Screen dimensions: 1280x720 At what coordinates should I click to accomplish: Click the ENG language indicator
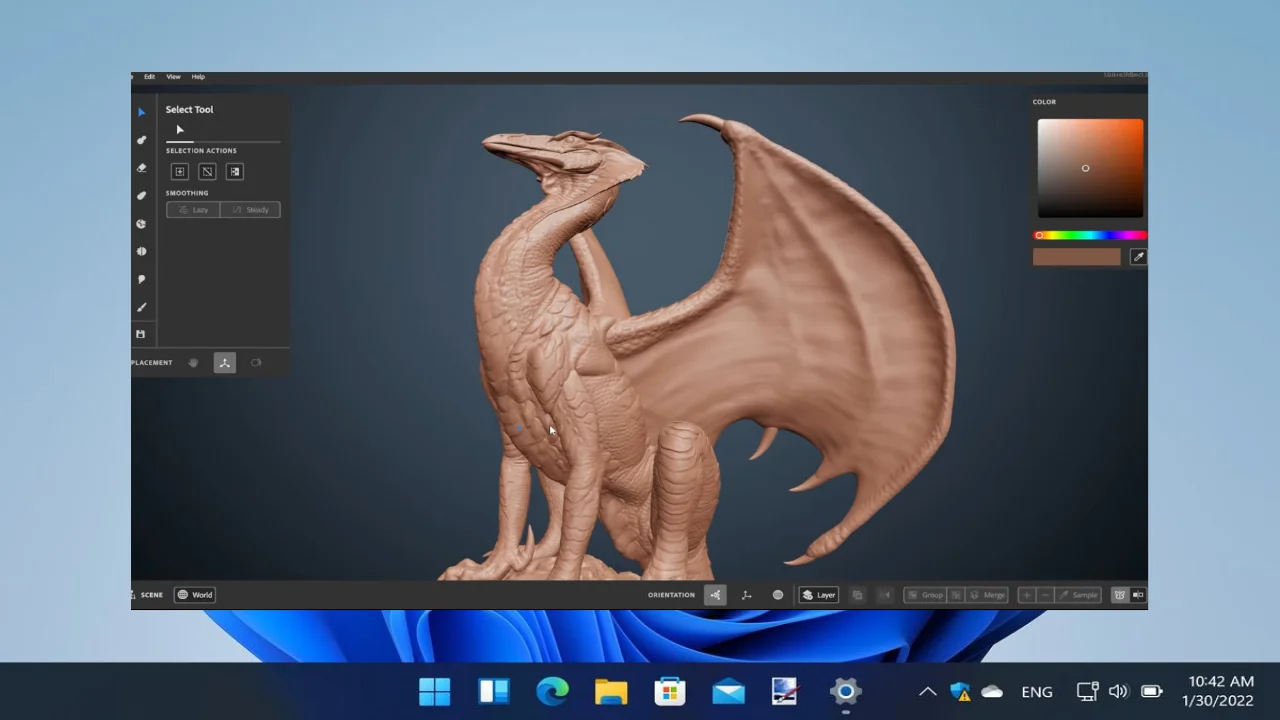pos(1037,691)
